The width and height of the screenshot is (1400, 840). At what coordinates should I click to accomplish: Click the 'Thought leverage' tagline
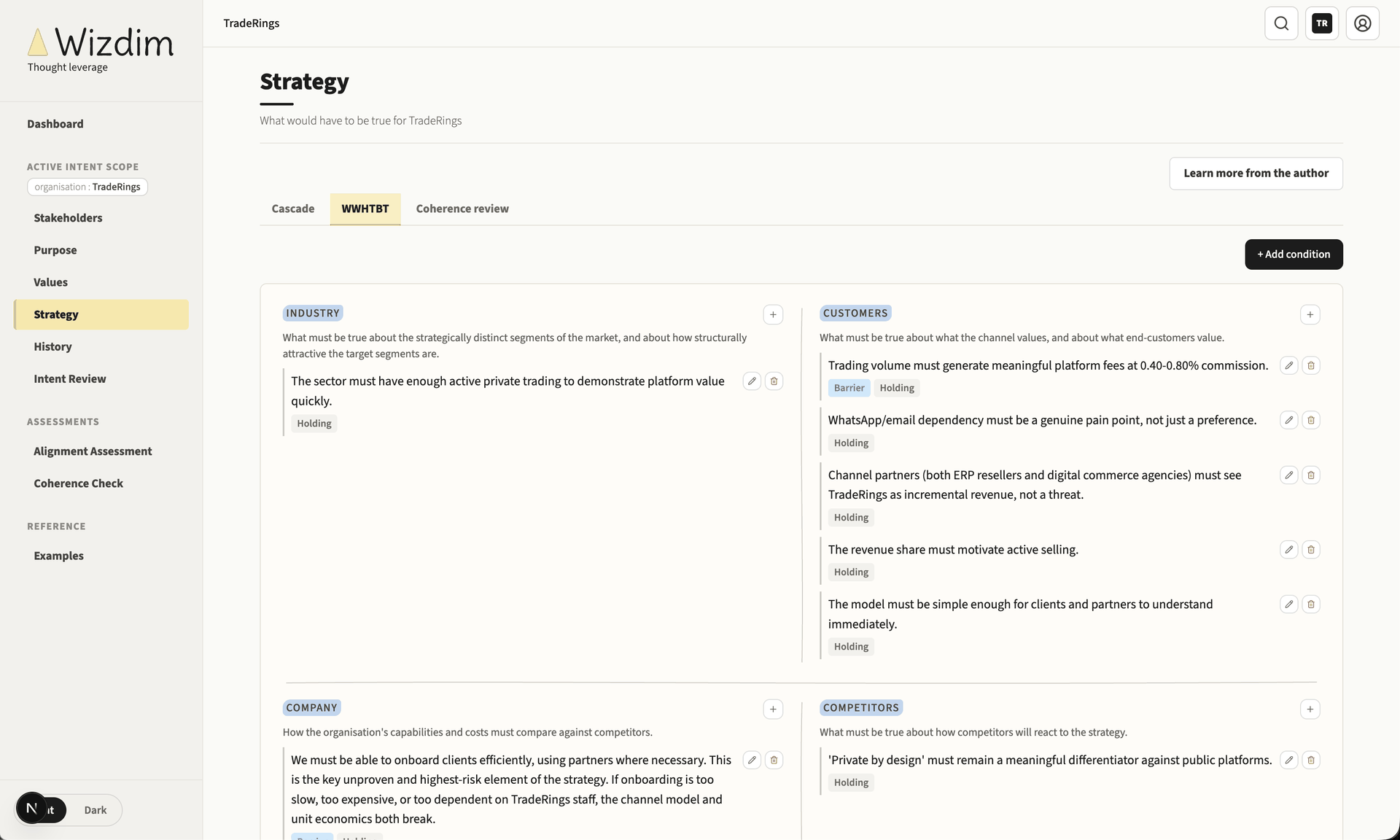click(68, 67)
